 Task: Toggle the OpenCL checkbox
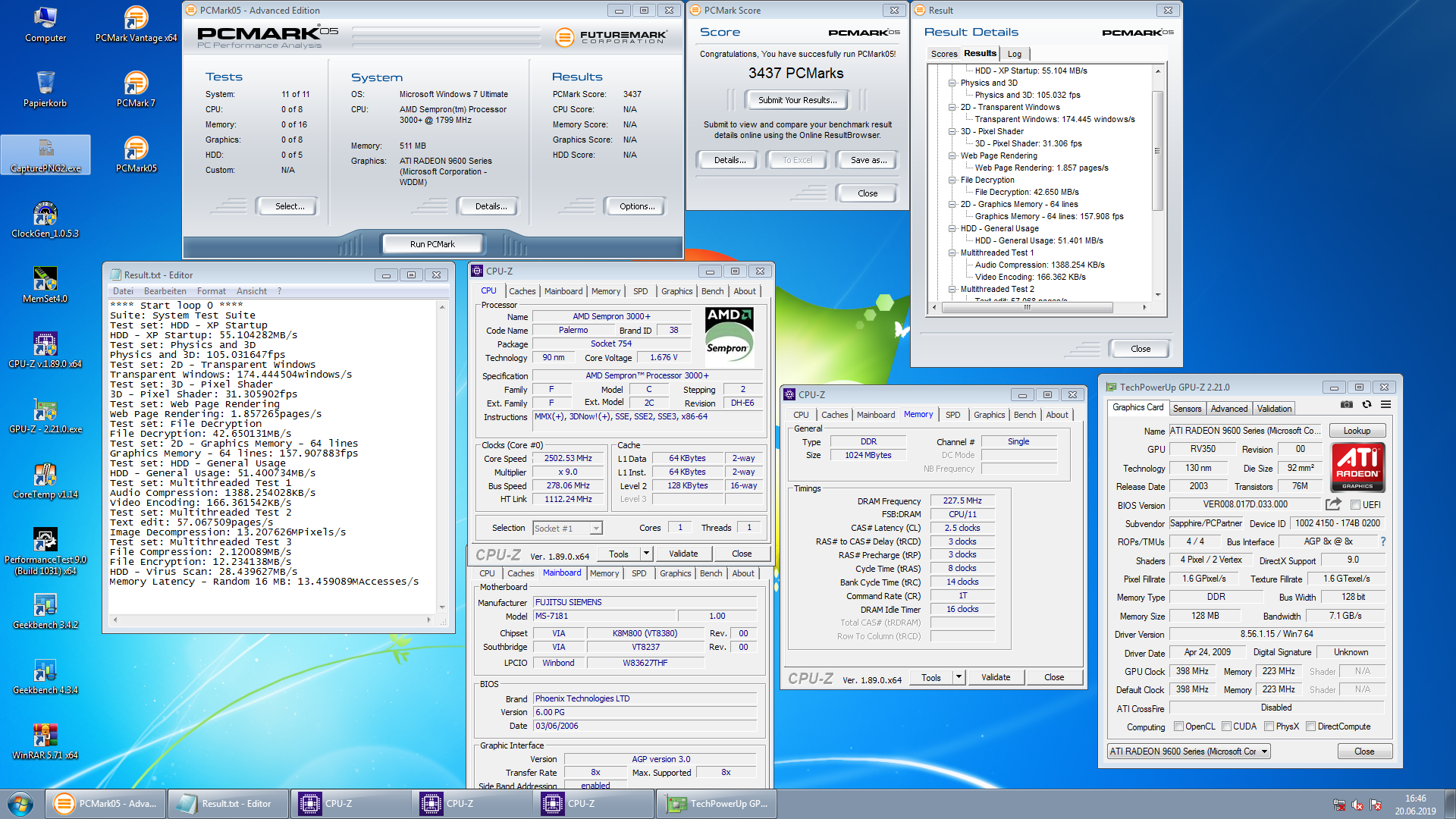point(1178,726)
